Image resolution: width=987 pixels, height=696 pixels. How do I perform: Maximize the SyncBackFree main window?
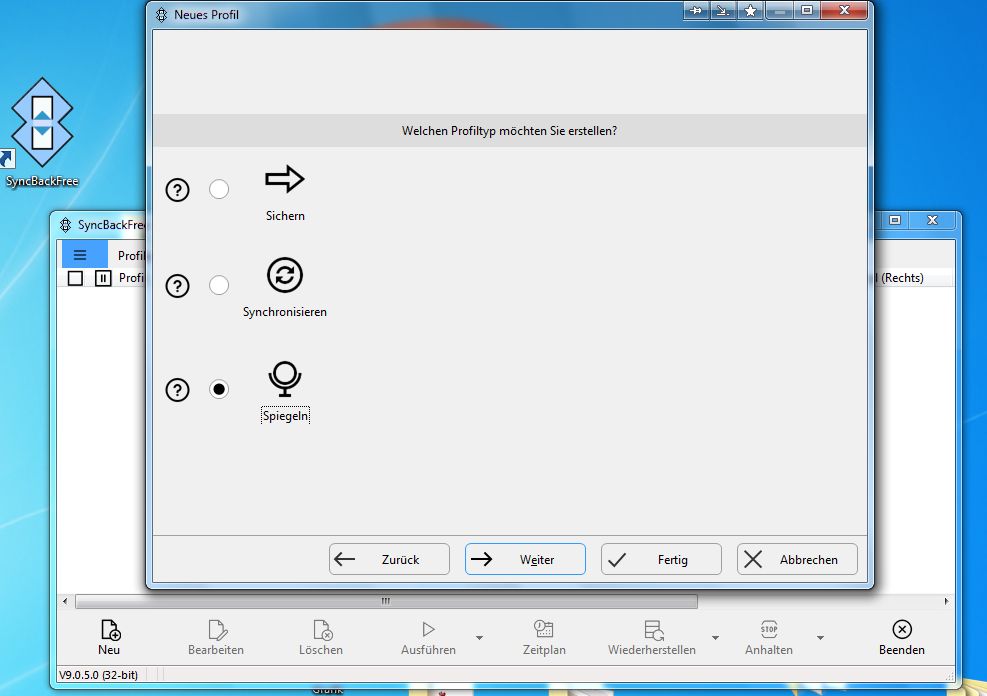[x=894, y=220]
